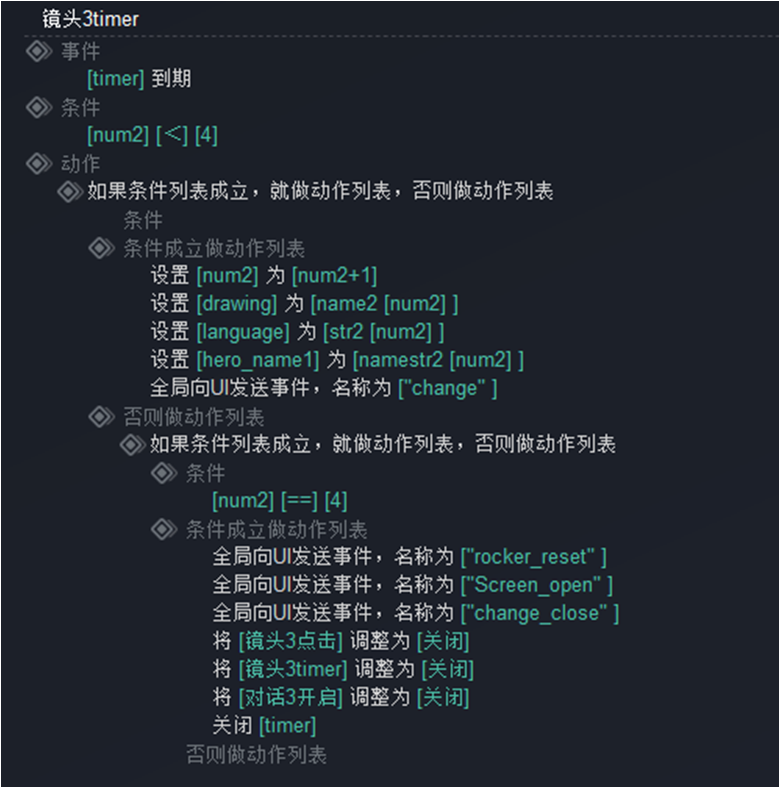Screen dimensions: 780x788
Task: Open the [<] comparison operator in condition
Action: tap(172, 135)
